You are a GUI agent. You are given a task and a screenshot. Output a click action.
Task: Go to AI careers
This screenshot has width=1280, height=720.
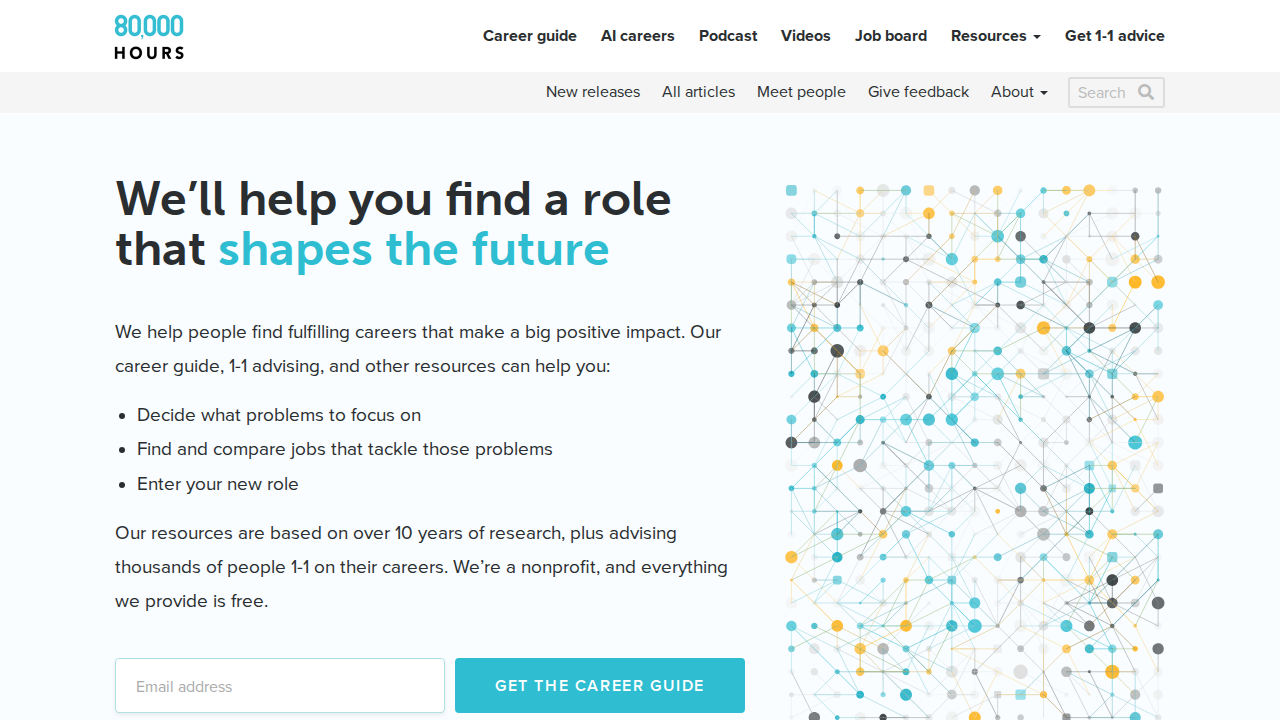[637, 36]
